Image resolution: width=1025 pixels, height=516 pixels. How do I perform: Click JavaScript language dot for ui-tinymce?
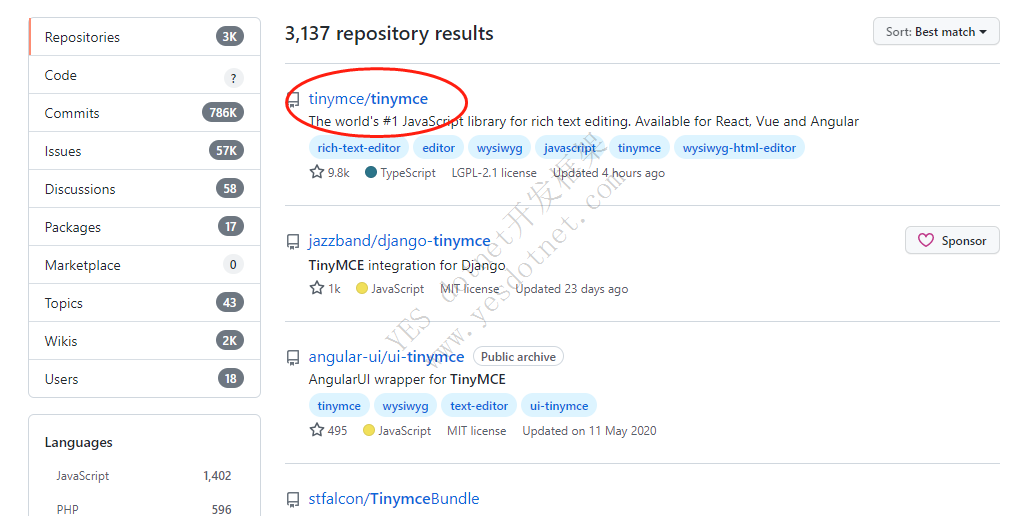pos(369,430)
